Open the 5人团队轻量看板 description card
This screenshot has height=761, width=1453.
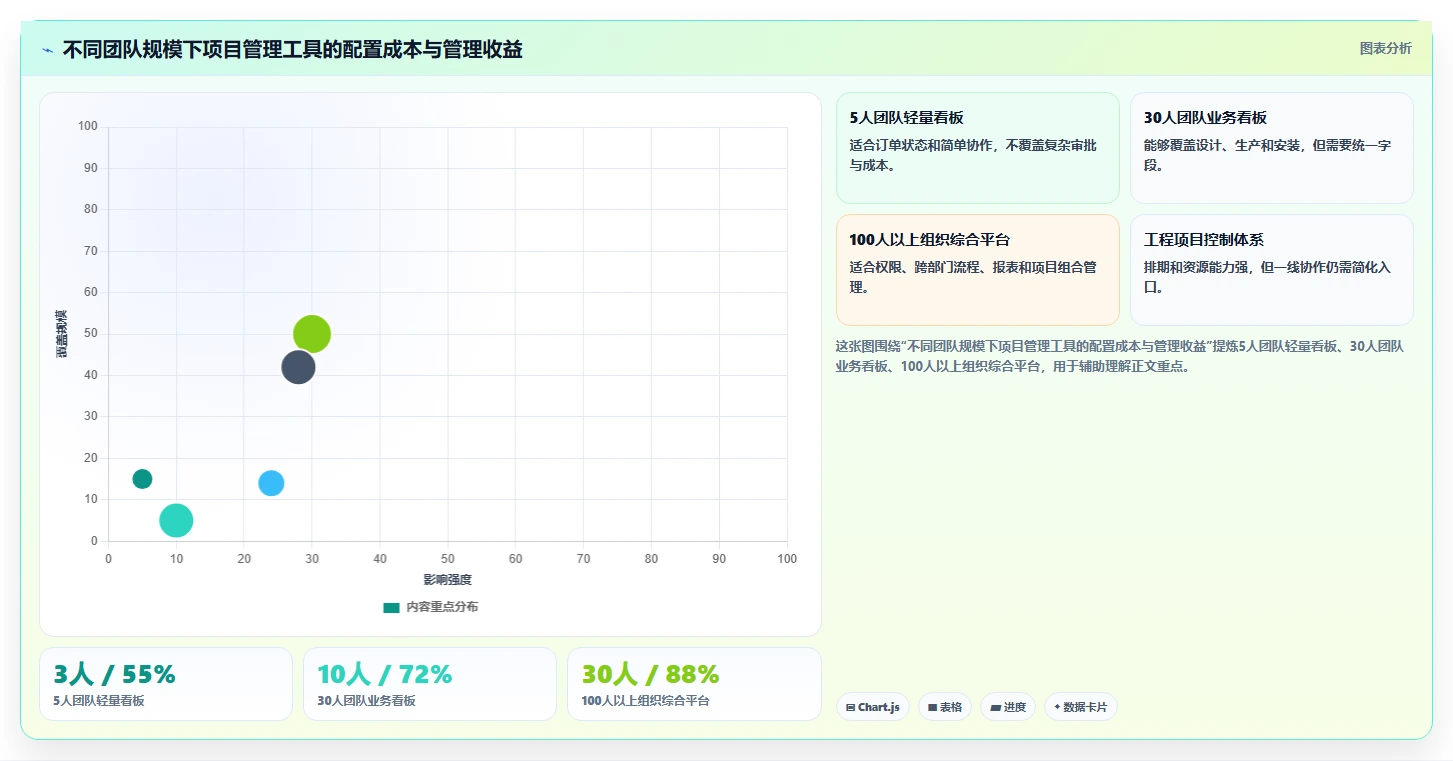tap(977, 148)
